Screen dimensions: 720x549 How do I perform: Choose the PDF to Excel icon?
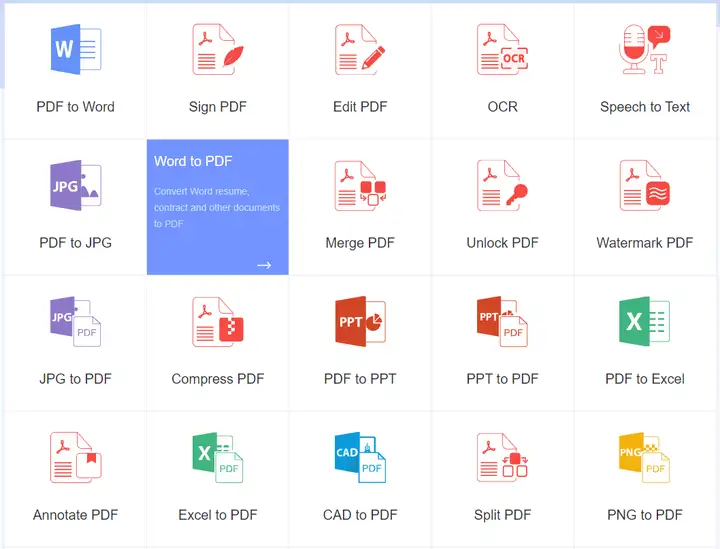pos(645,321)
